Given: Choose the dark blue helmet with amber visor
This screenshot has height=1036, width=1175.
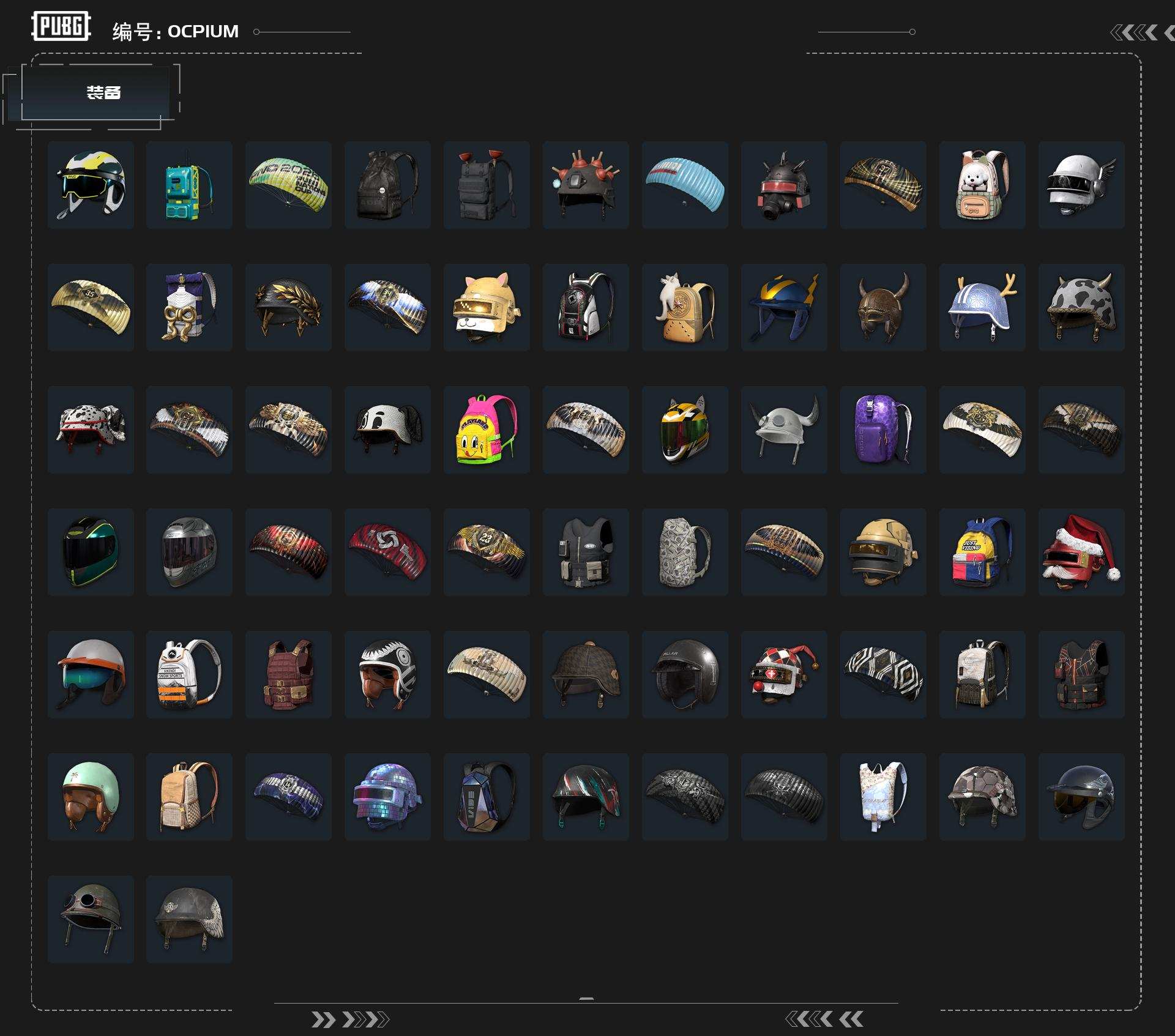Looking at the screenshot, I should click(1081, 797).
